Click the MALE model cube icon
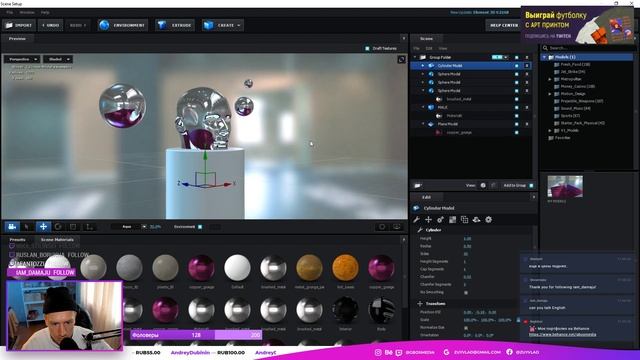The width and height of the screenshot is (640, 360). click(431, 107)
